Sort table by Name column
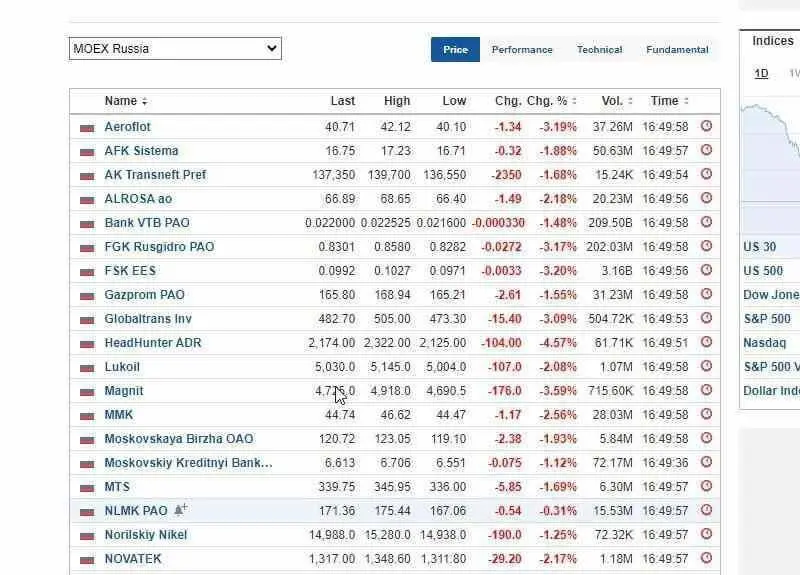 tap(126, 101)
